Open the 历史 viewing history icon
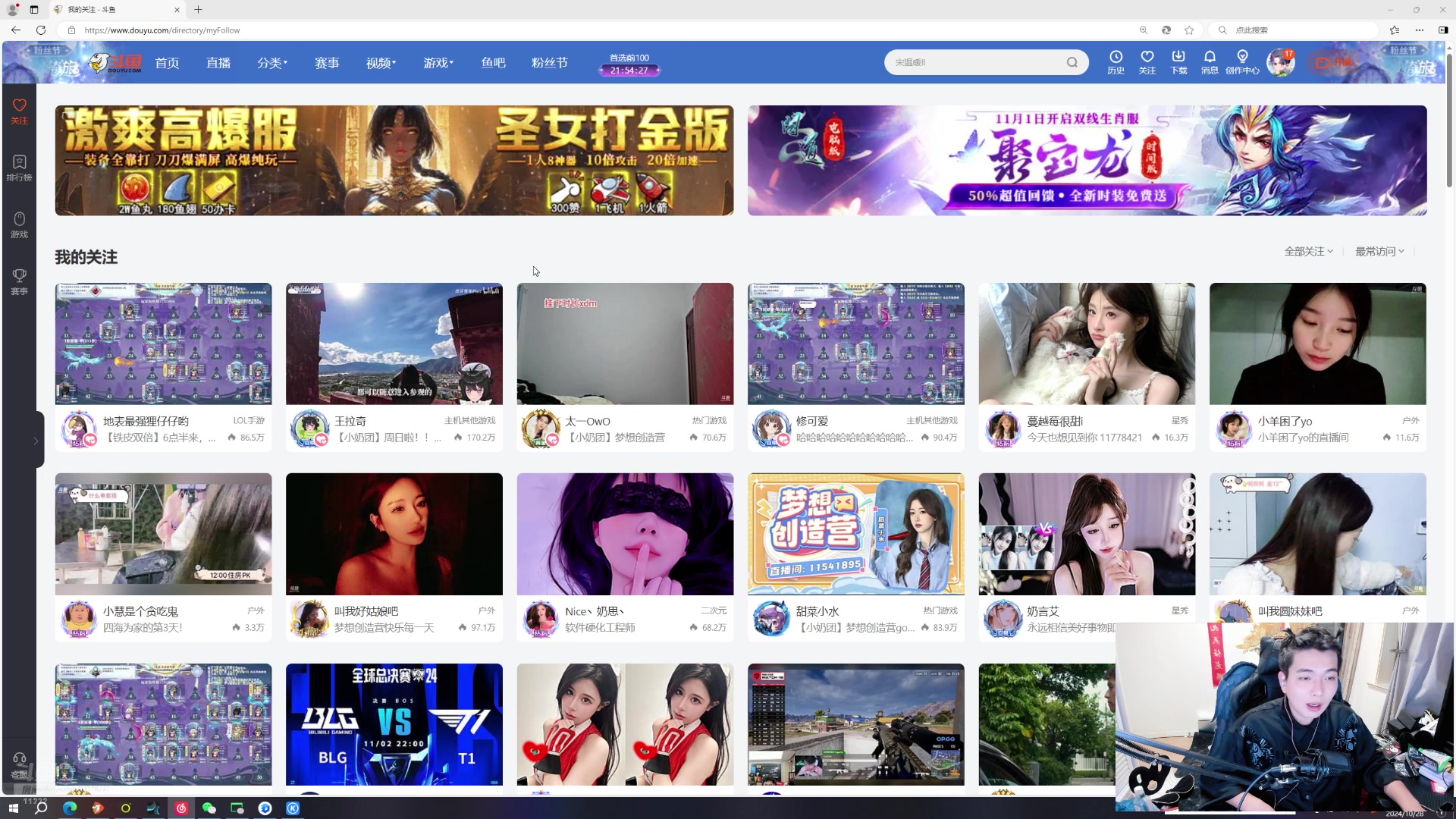This screenshot has width=1456, height=819. click(x=1116, y=62)
